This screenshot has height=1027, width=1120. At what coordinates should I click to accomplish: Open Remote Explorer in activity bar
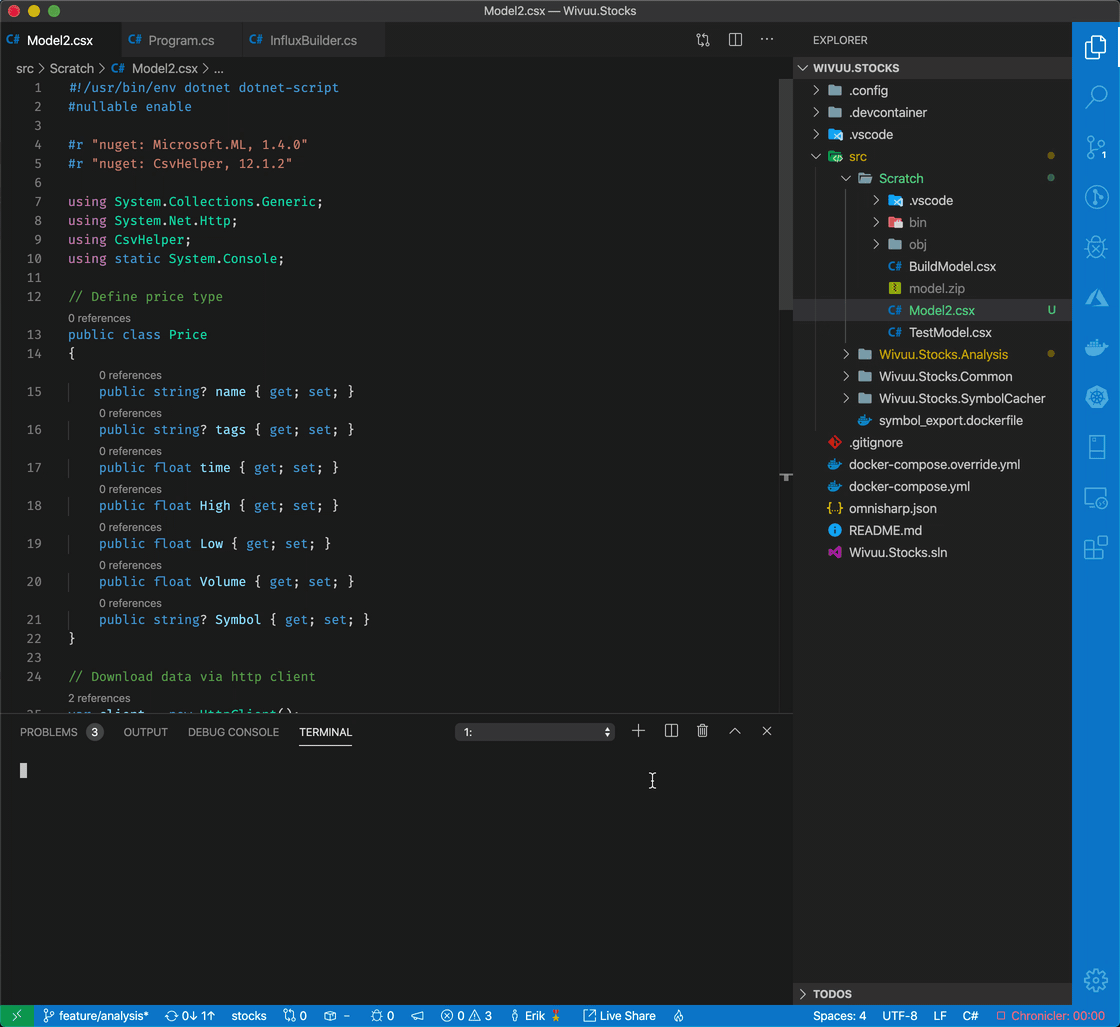(1096, 498)
